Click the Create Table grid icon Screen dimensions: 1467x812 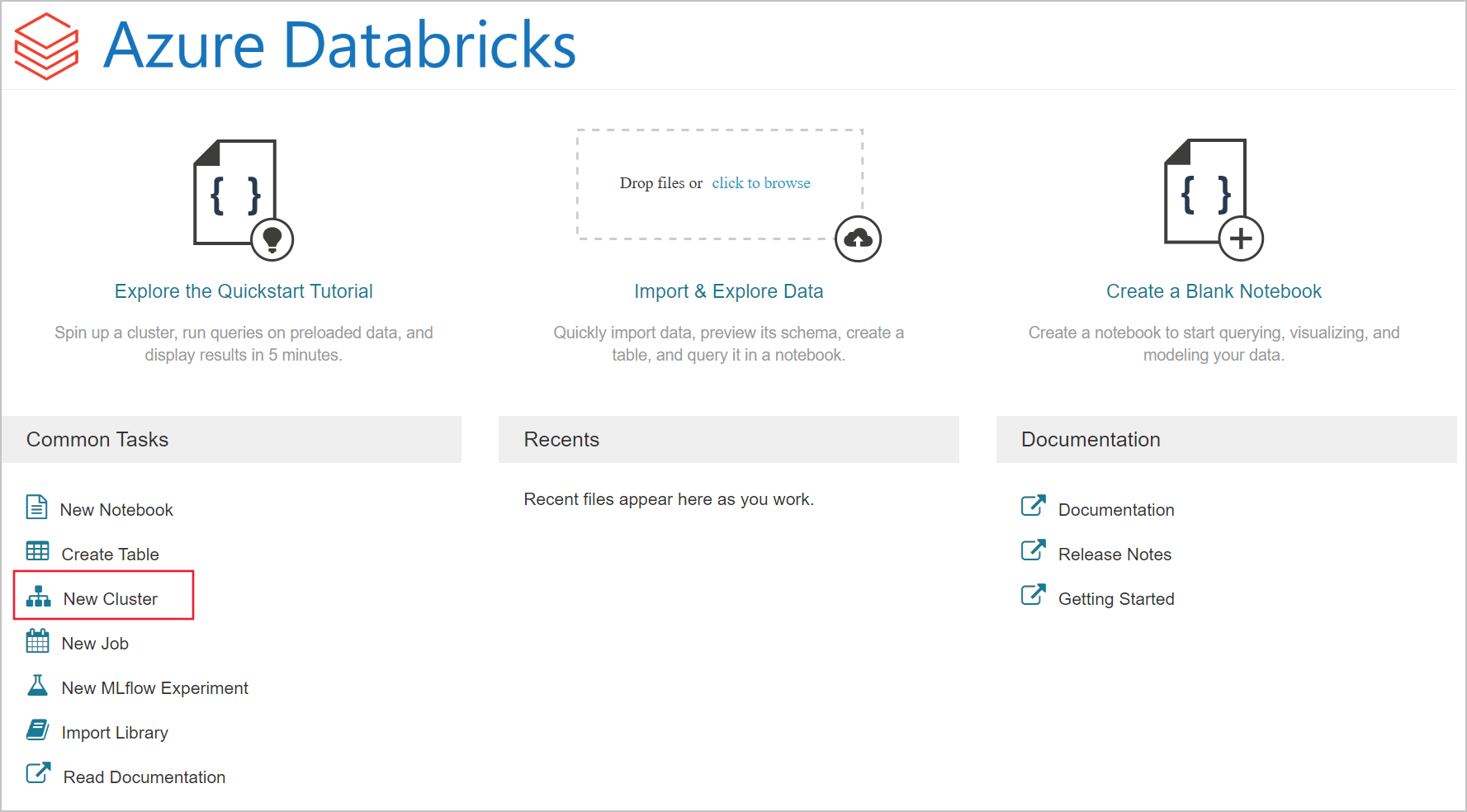[36, 551]
